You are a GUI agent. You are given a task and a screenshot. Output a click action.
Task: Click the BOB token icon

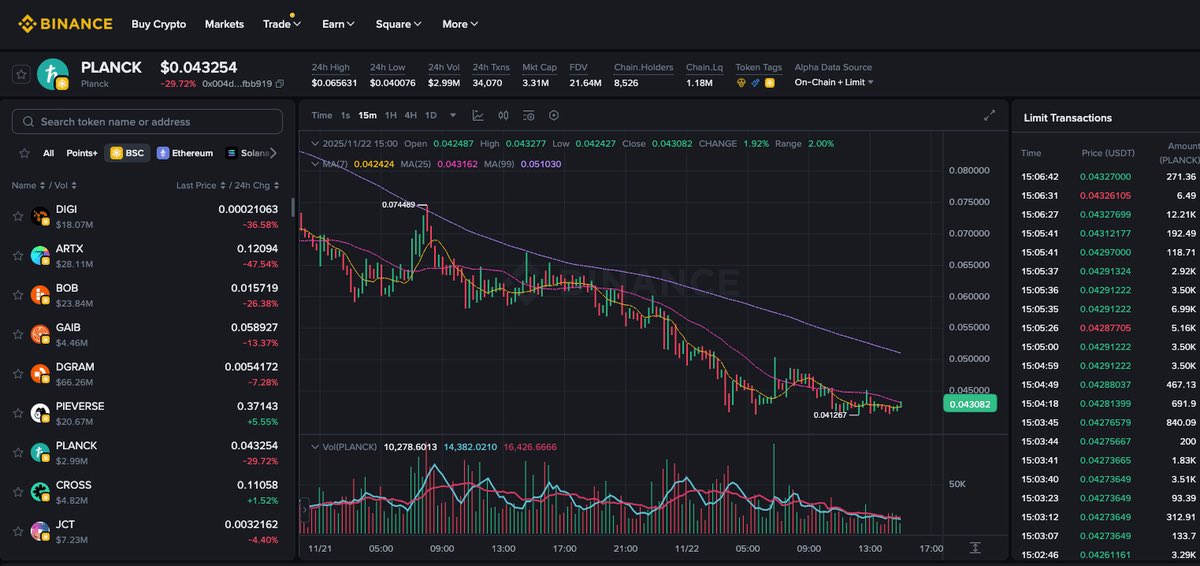tap(40, 295)
